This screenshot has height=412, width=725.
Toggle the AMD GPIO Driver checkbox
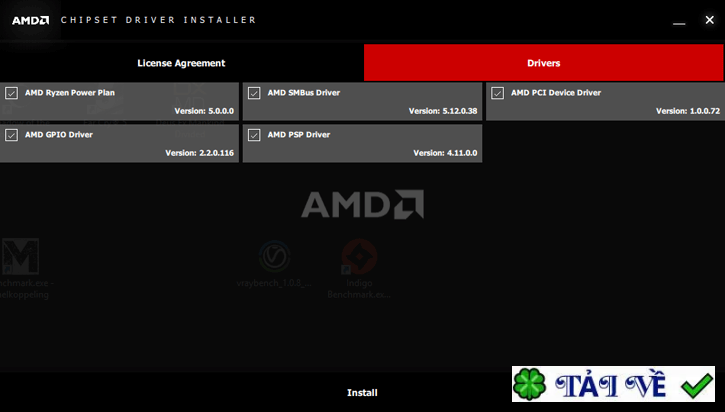click(x=12, y=135)
